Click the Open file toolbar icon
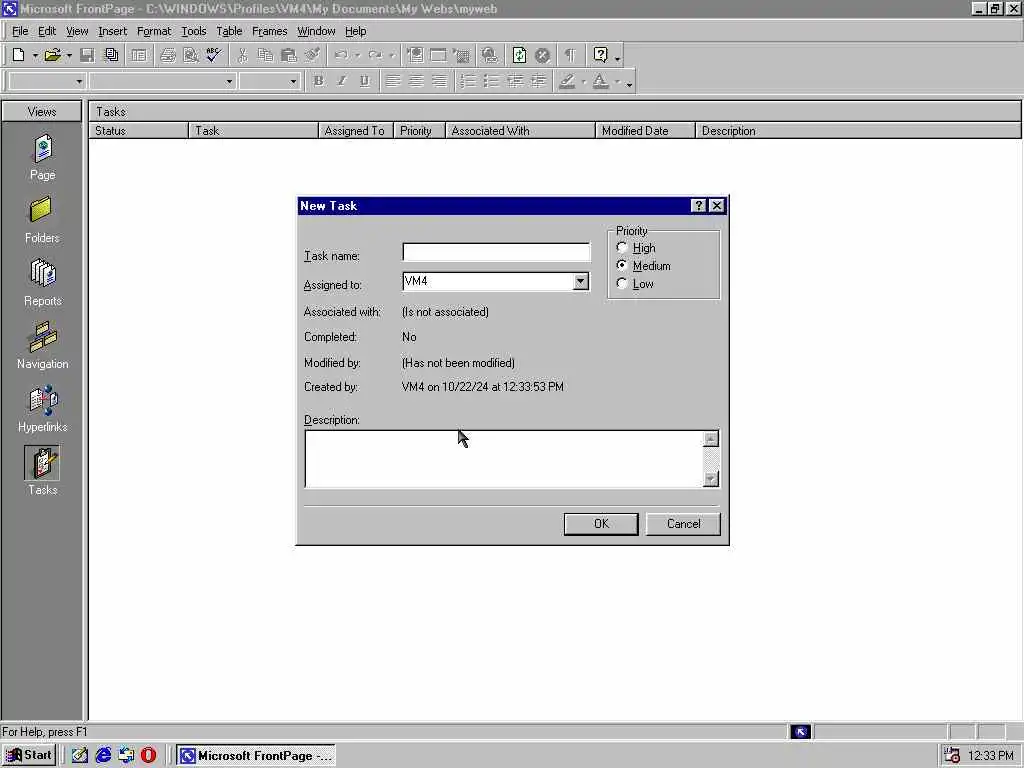 52,56
